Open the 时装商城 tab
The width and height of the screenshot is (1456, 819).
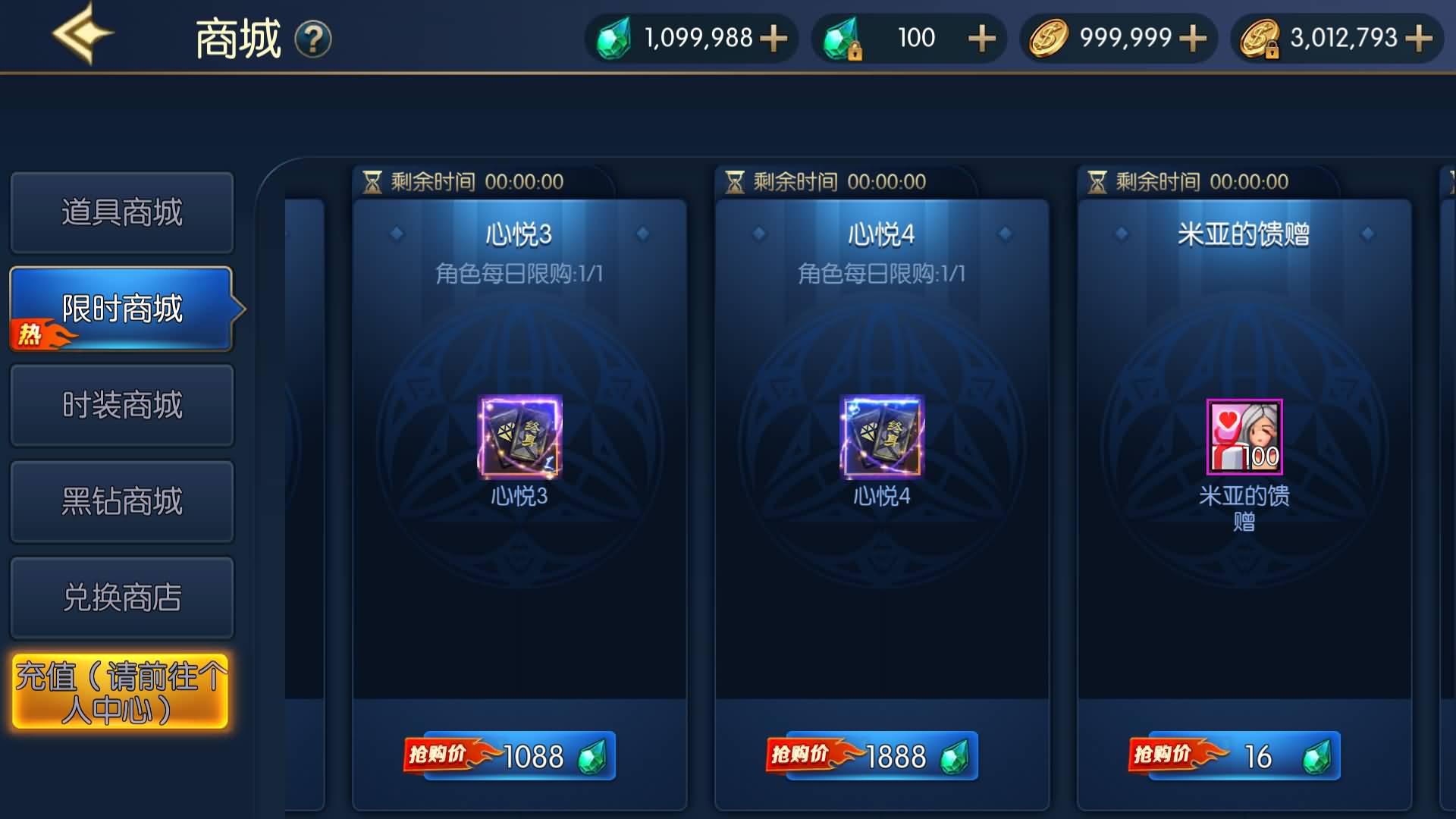pos(121,405)
